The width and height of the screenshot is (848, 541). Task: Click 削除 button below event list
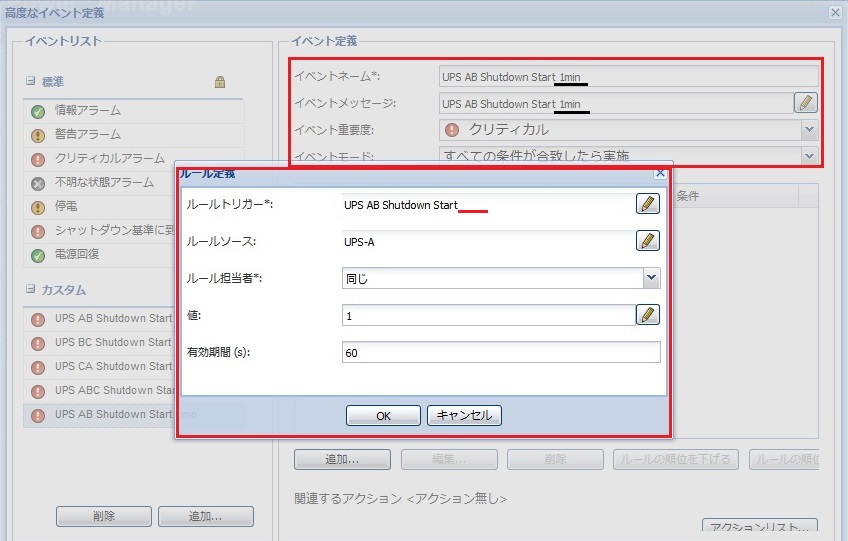[x=104, y=516]
